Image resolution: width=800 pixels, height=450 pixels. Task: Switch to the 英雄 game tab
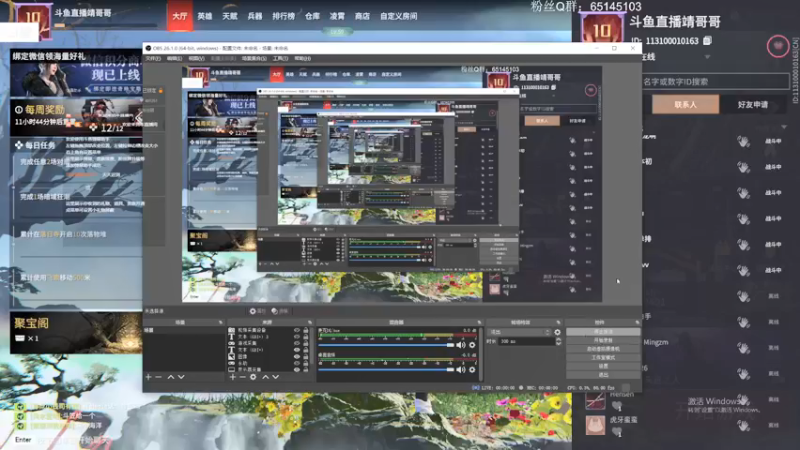(205, 16)
